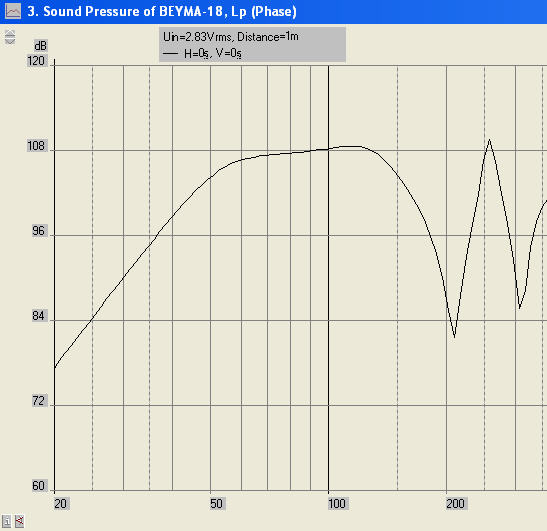
Task: Click the up arrow of the scale spinner
Action: [10, 33]
